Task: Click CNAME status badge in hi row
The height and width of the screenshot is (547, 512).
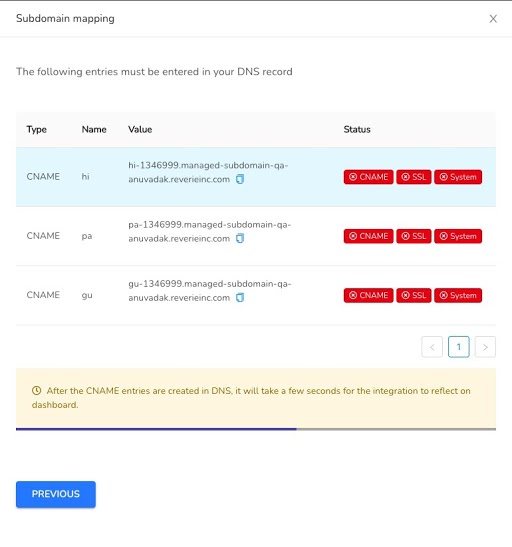Action: [x=368, y=177]
